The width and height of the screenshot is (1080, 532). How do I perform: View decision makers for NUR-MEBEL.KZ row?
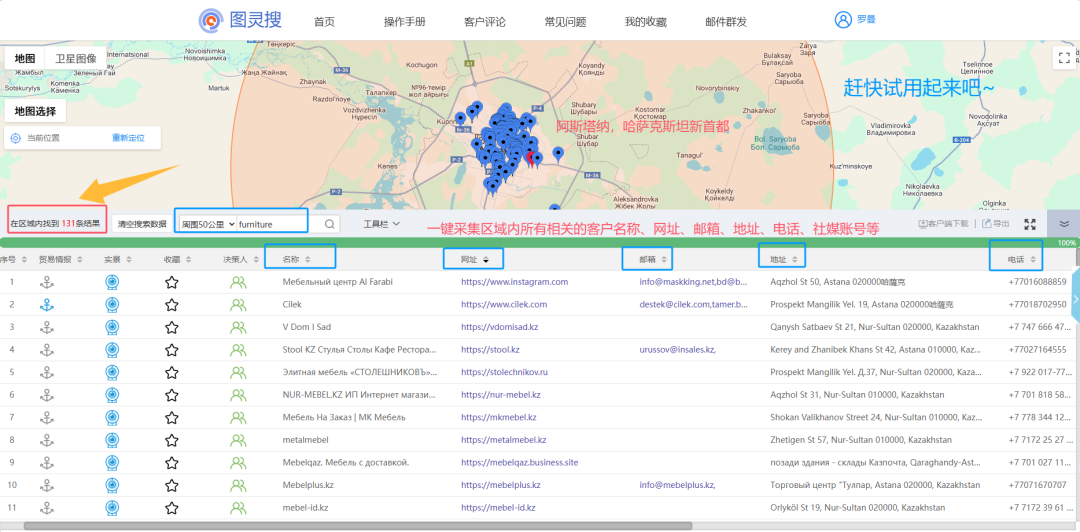click(238, 395)
